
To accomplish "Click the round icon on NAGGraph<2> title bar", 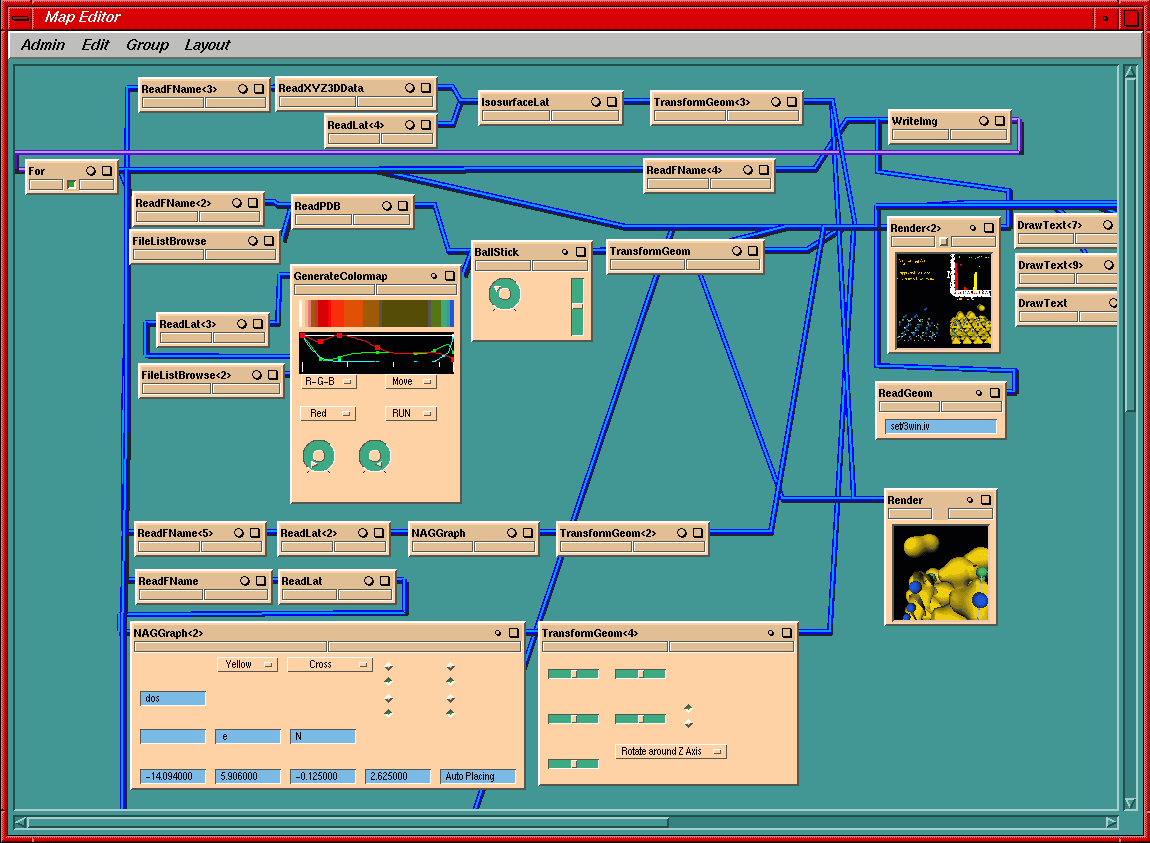I will point(498,633).
